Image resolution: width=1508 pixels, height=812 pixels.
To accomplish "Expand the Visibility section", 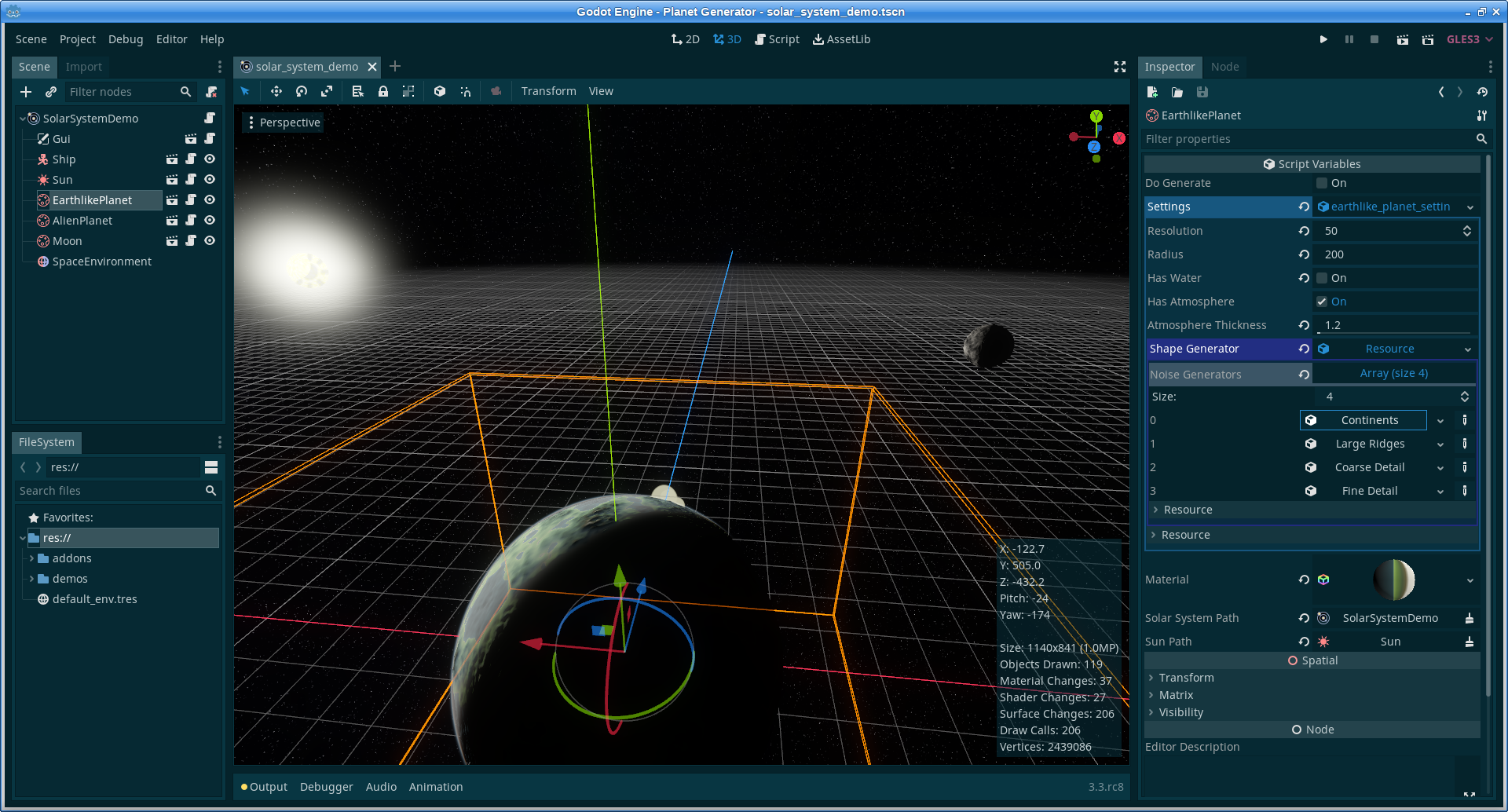I will pyautogui.click(x=1180, y=712).
